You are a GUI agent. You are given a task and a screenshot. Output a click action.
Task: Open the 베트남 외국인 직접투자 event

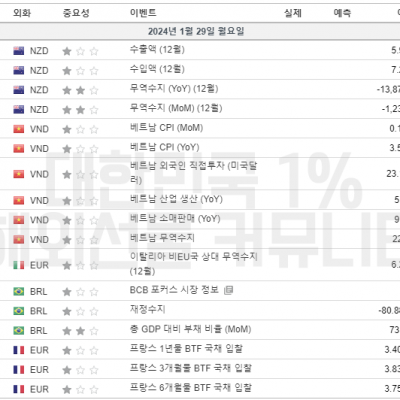pos(193,173)
